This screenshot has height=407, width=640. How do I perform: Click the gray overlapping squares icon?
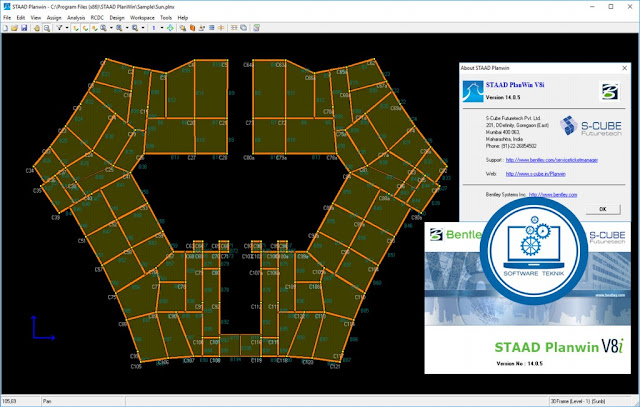pos(244,28)
